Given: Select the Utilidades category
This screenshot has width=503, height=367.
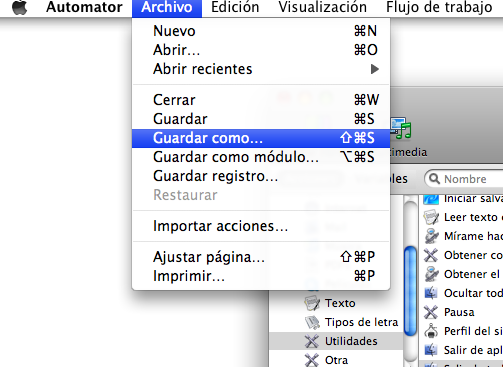Looking at the screenshot, I should [336, 341].
